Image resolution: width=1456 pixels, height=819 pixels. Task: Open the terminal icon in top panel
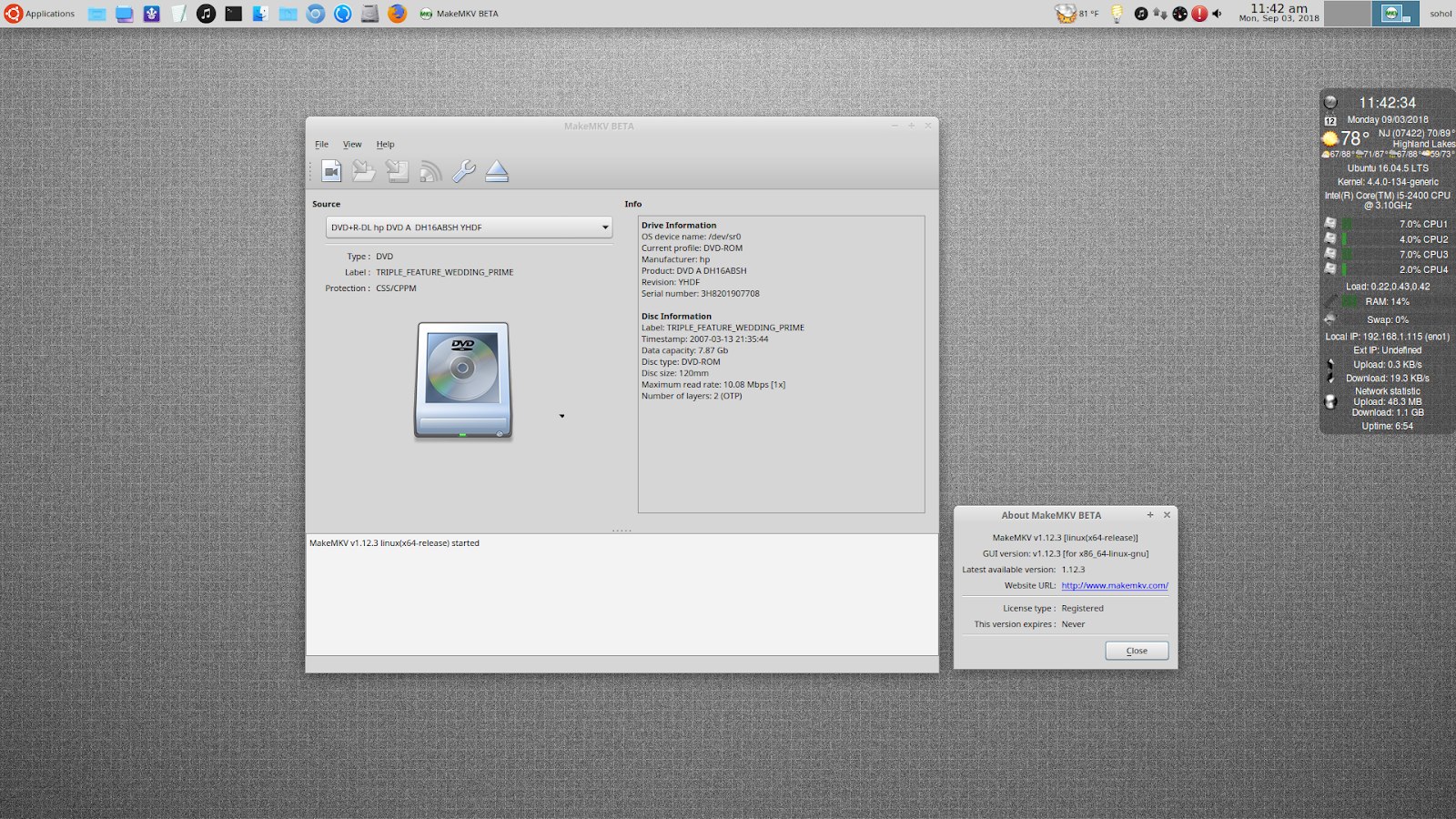coord(233,14)
